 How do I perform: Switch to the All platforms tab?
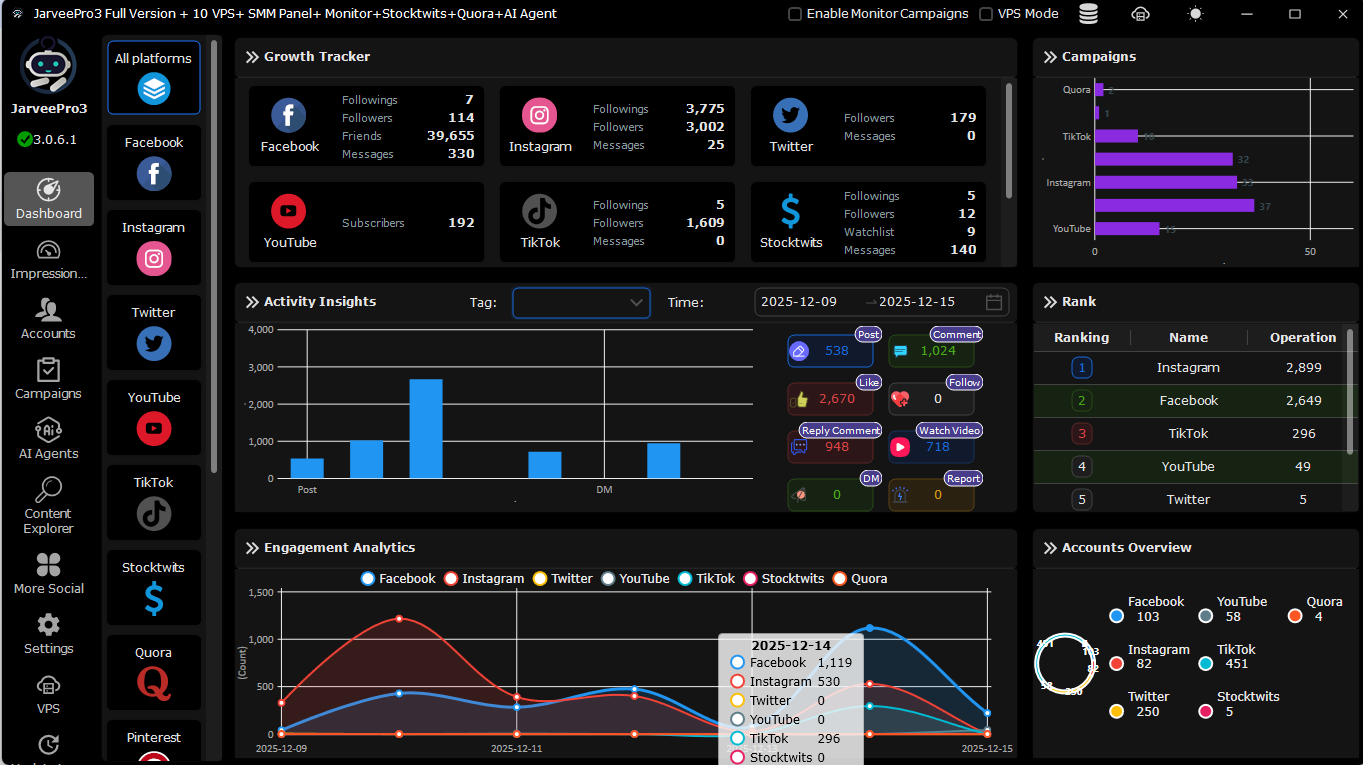tap(154, 78)
